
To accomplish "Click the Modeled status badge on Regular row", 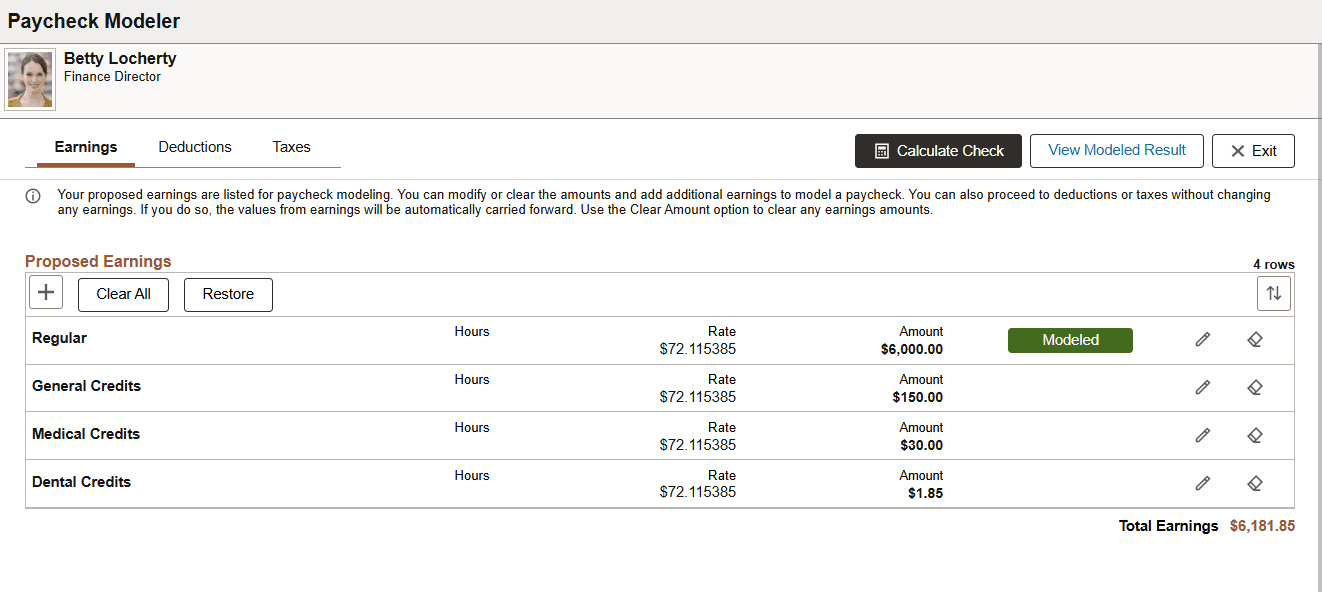I will click(x=1070, y=340).
